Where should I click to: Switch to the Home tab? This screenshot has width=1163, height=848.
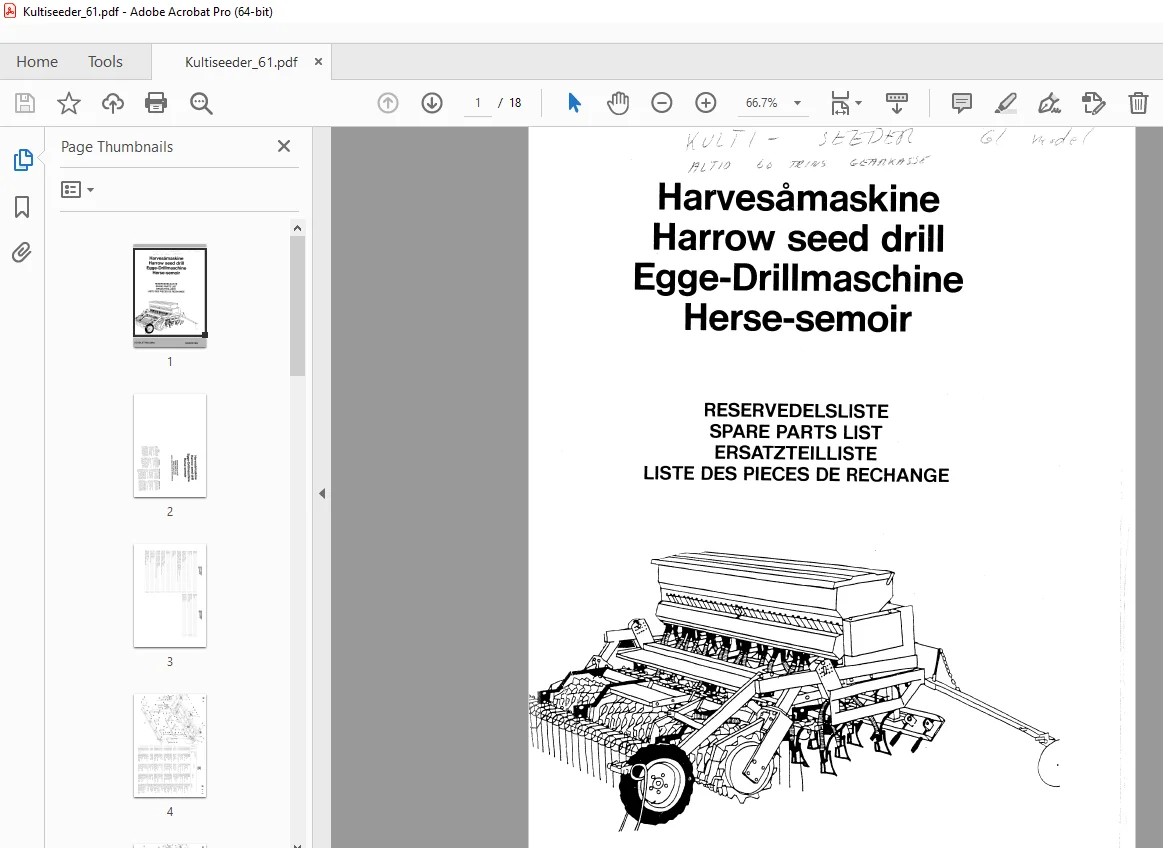point(37,62)
